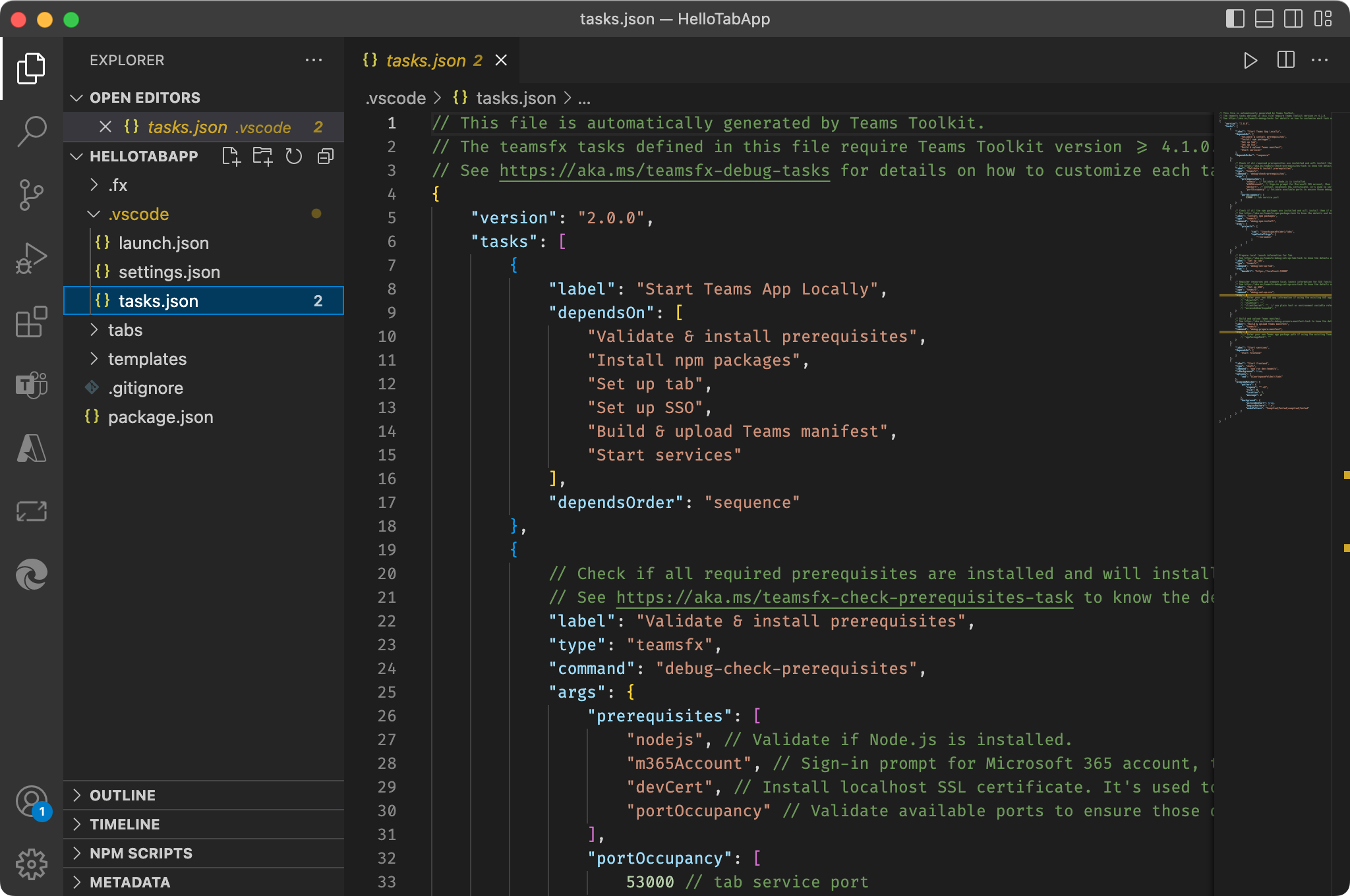
Task: Collapse all folders in Explorer
Action: pyautogui.click(x=325, y=156)
